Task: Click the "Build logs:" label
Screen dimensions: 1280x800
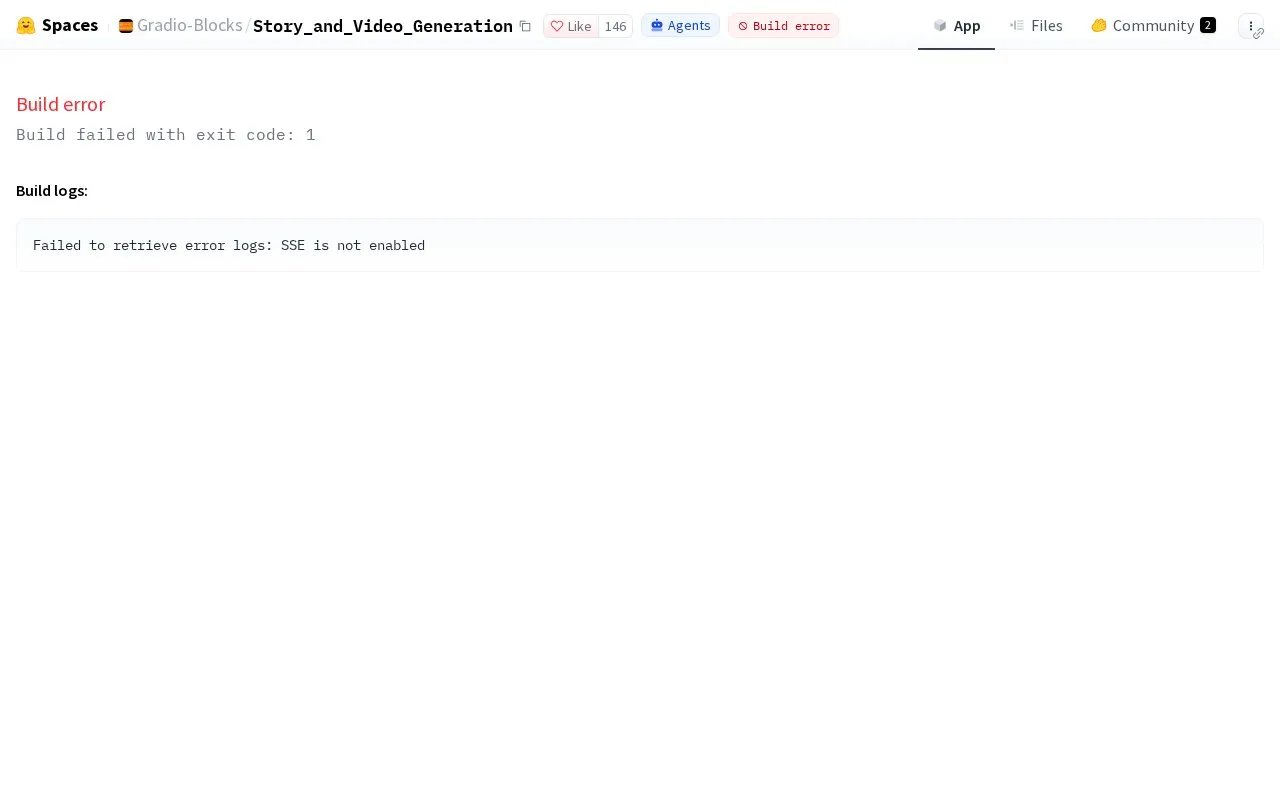Action: [52, 190]
